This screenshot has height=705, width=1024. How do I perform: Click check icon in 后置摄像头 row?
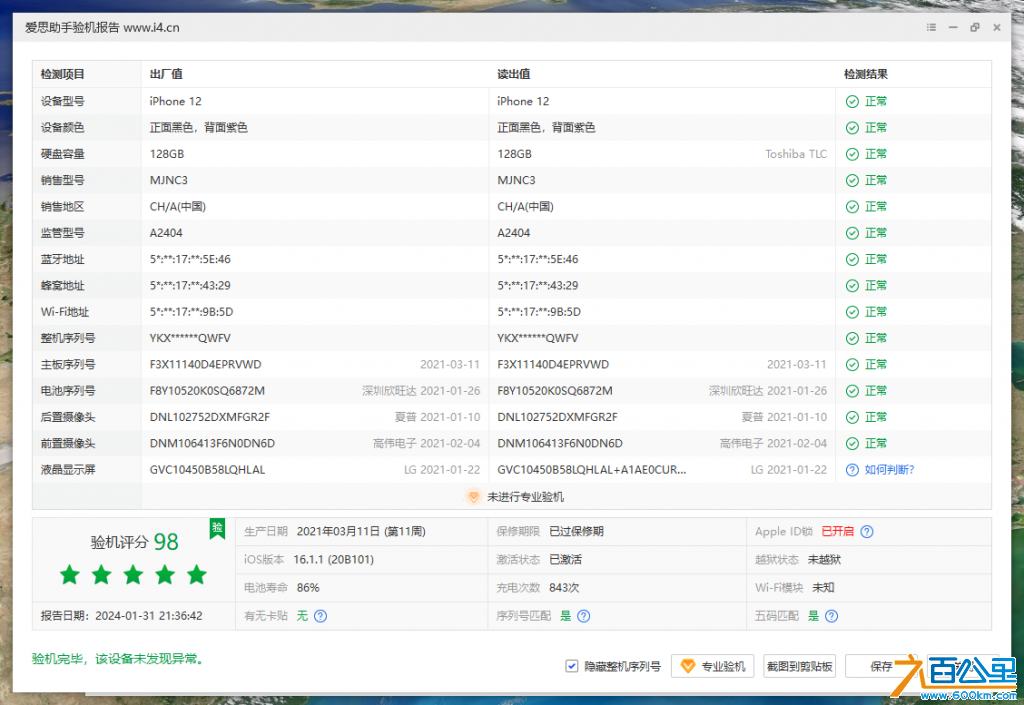coord(852,417)
